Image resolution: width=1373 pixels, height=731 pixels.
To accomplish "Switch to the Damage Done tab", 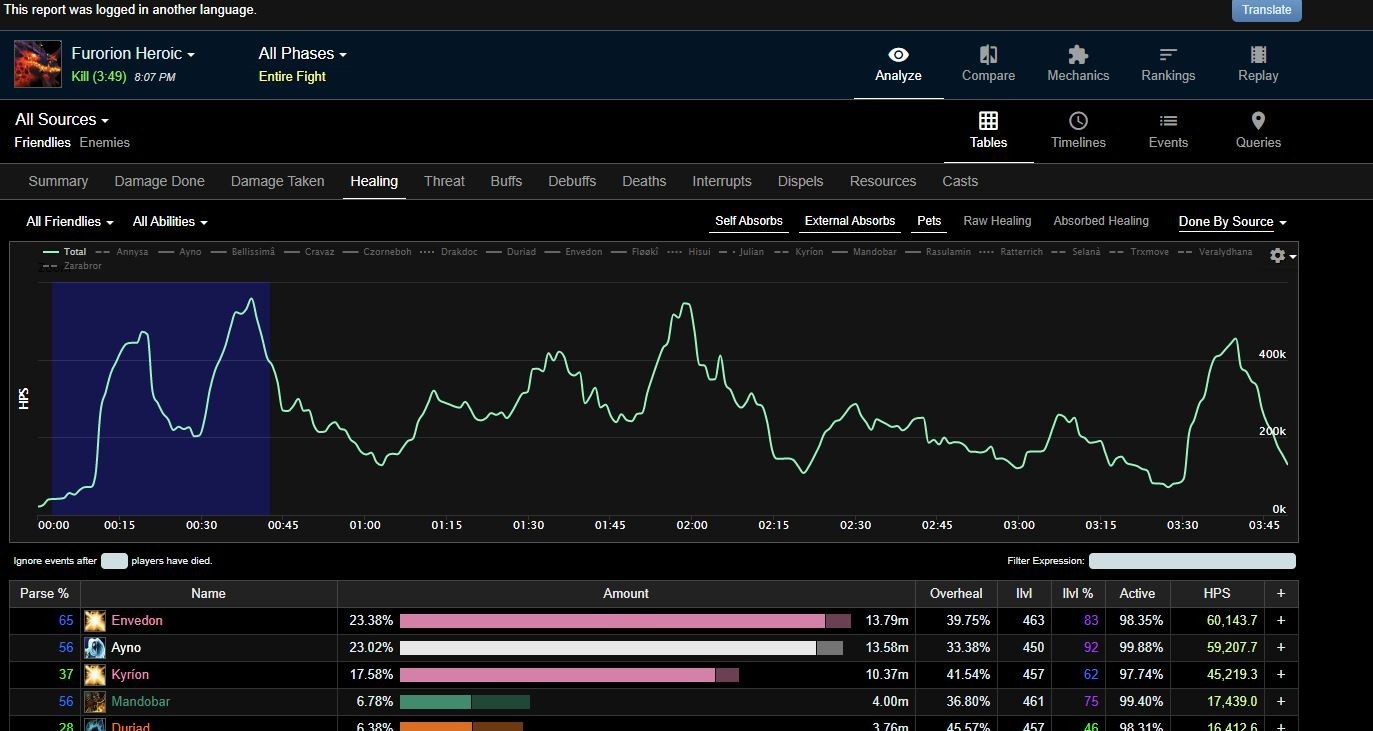I will (x=159, y=181).
